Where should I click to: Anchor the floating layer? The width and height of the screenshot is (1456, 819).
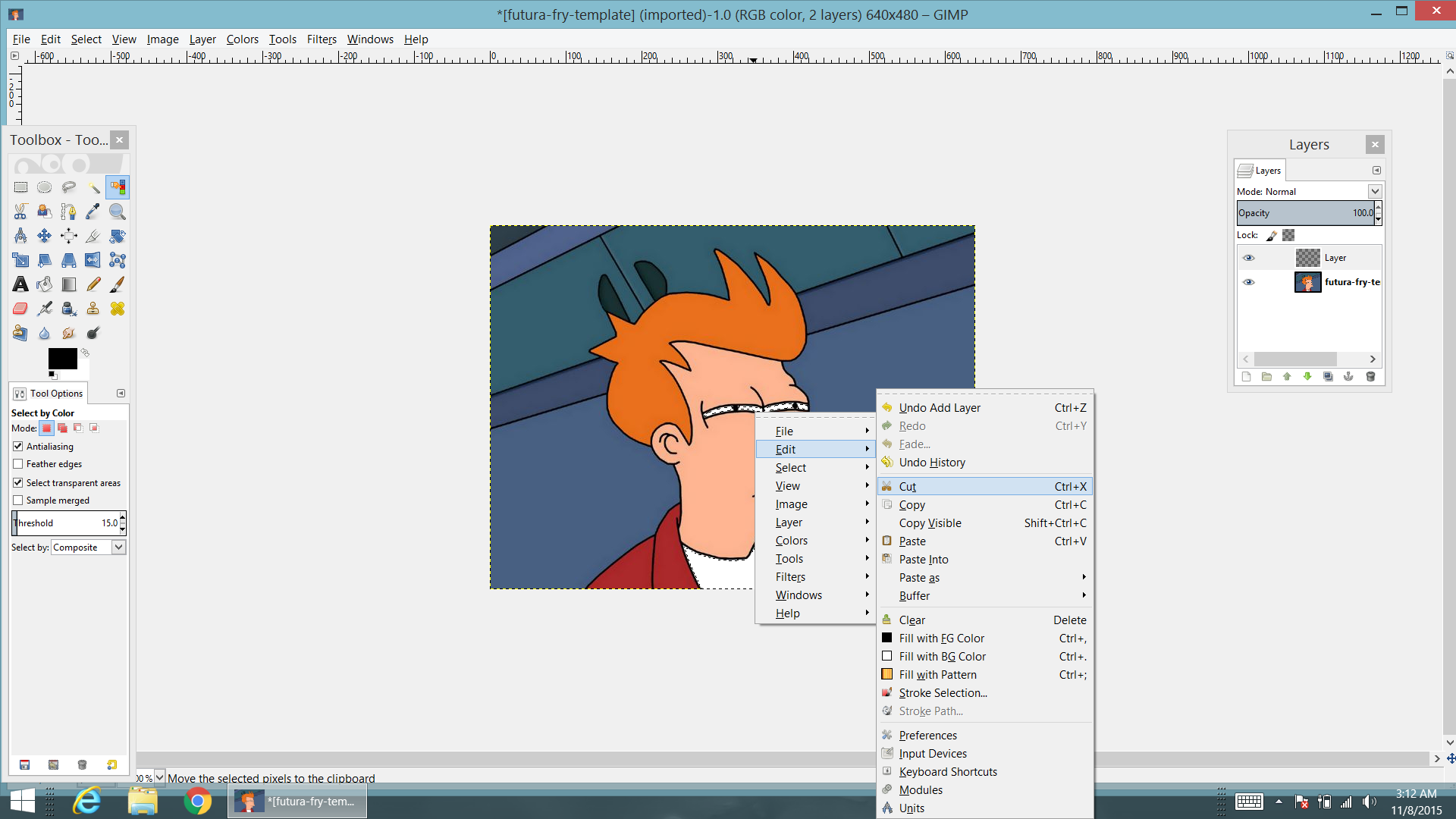click(1348, 377)
